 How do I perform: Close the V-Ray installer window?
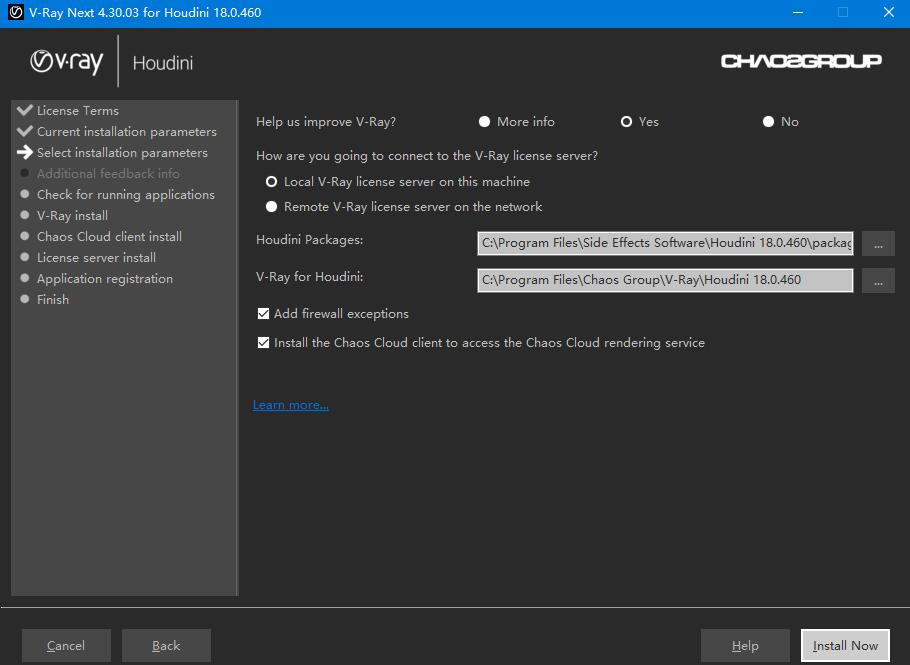(889, 12)
